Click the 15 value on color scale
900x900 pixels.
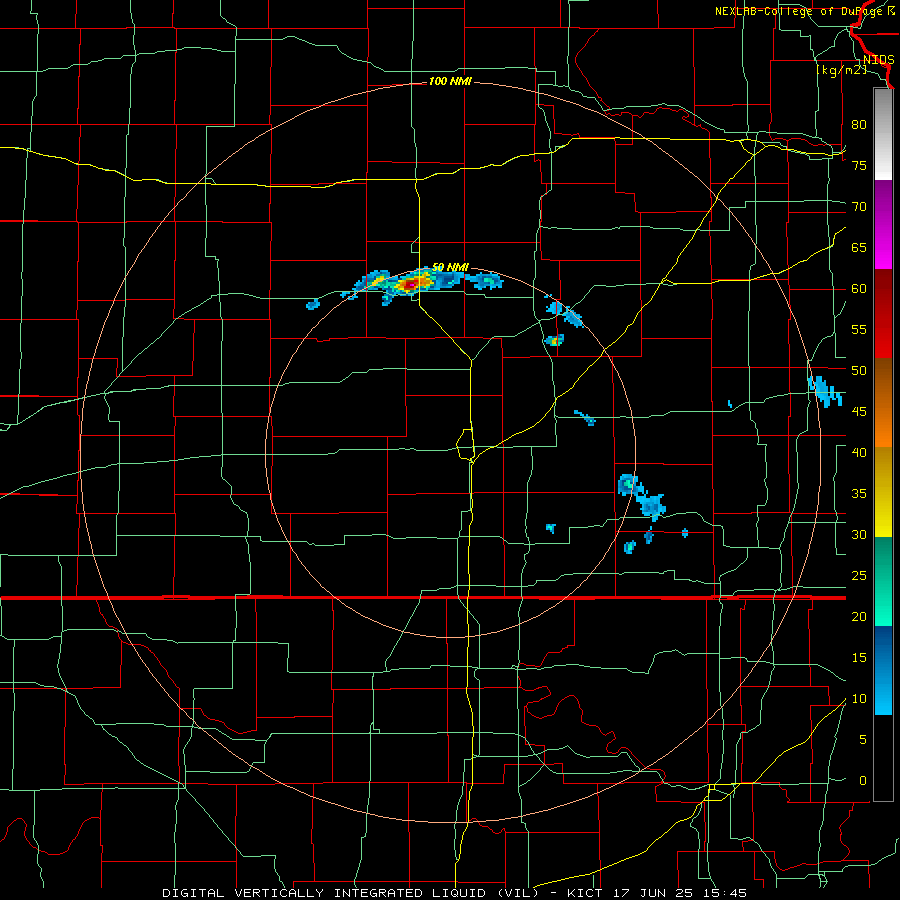859,657
